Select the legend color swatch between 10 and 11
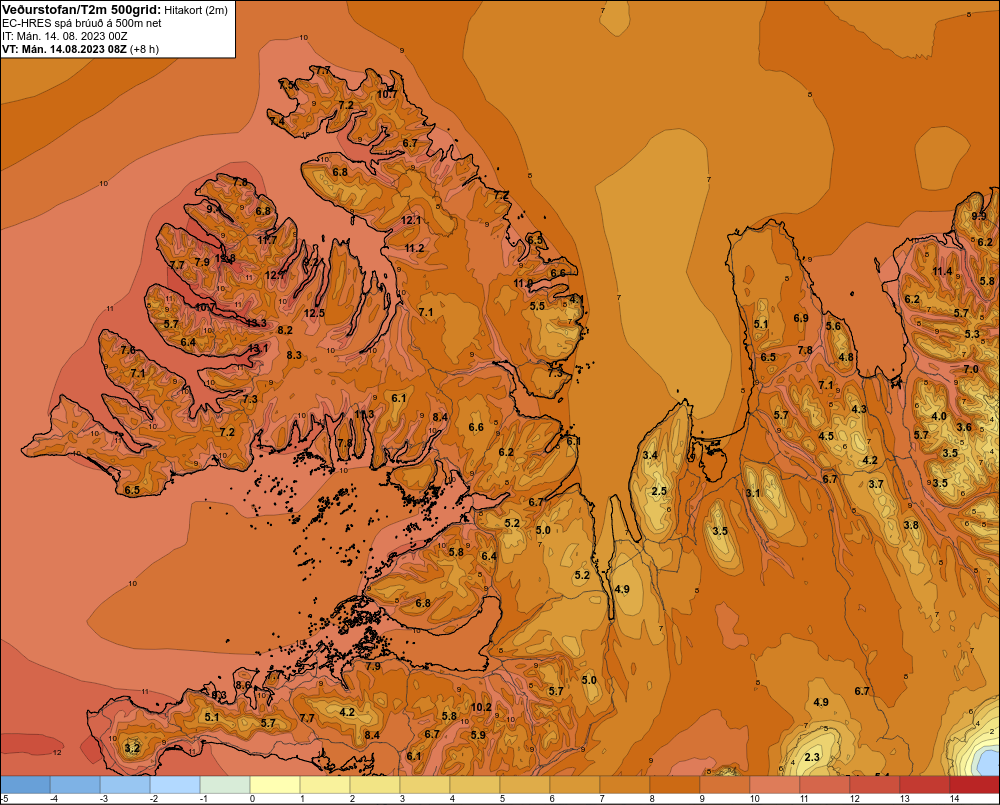 (775, 785)
